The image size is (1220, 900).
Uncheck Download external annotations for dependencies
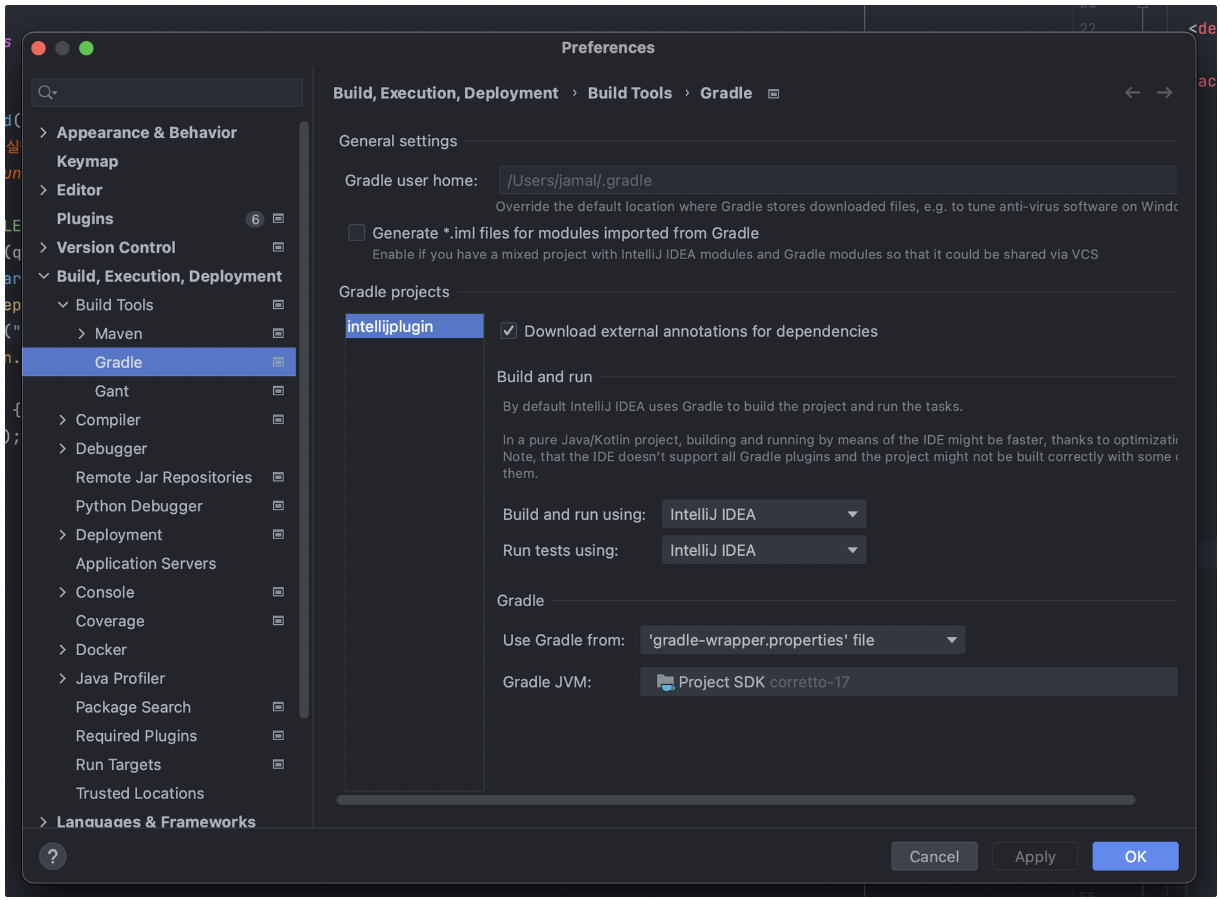(x=508, y=331)
